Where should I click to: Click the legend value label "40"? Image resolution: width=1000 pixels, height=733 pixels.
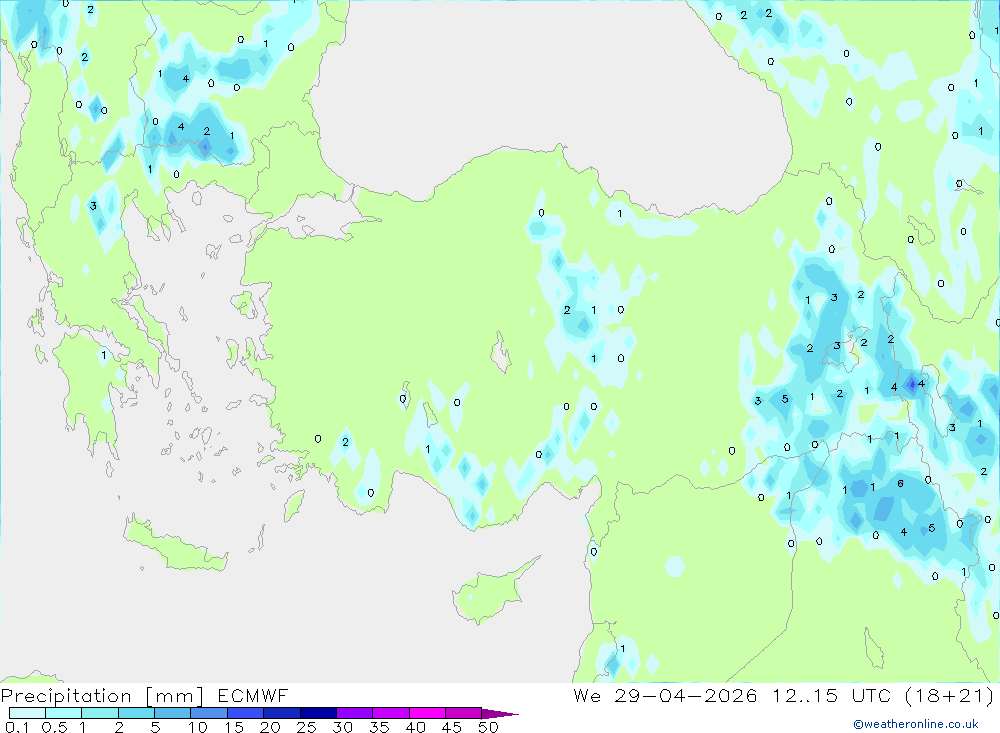(416, 727)
